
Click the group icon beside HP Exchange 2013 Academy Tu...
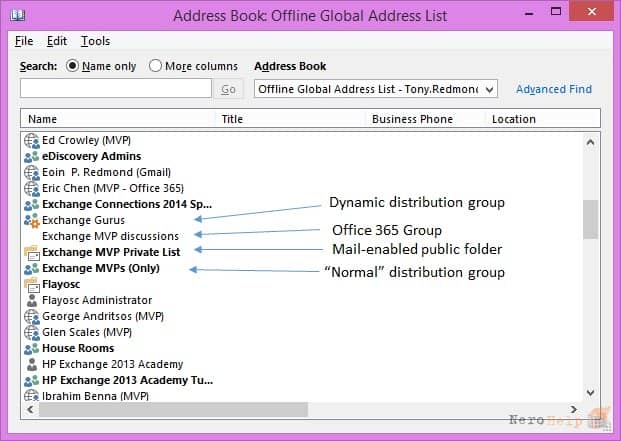point(32,381)
